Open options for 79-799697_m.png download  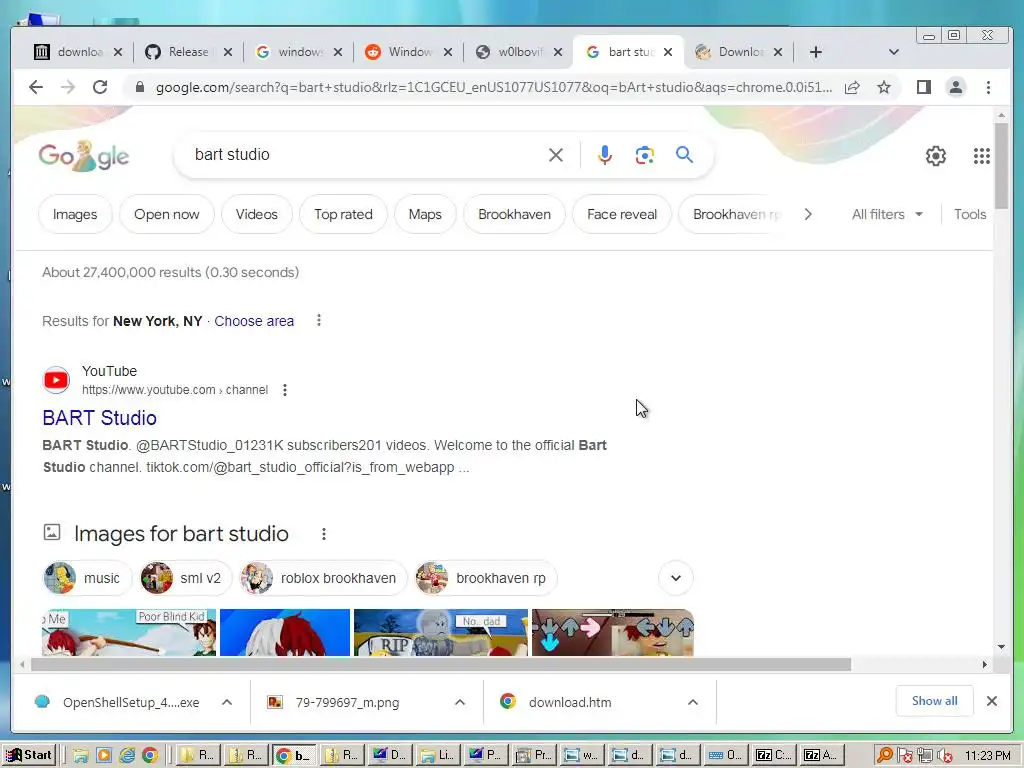[460, 702]
